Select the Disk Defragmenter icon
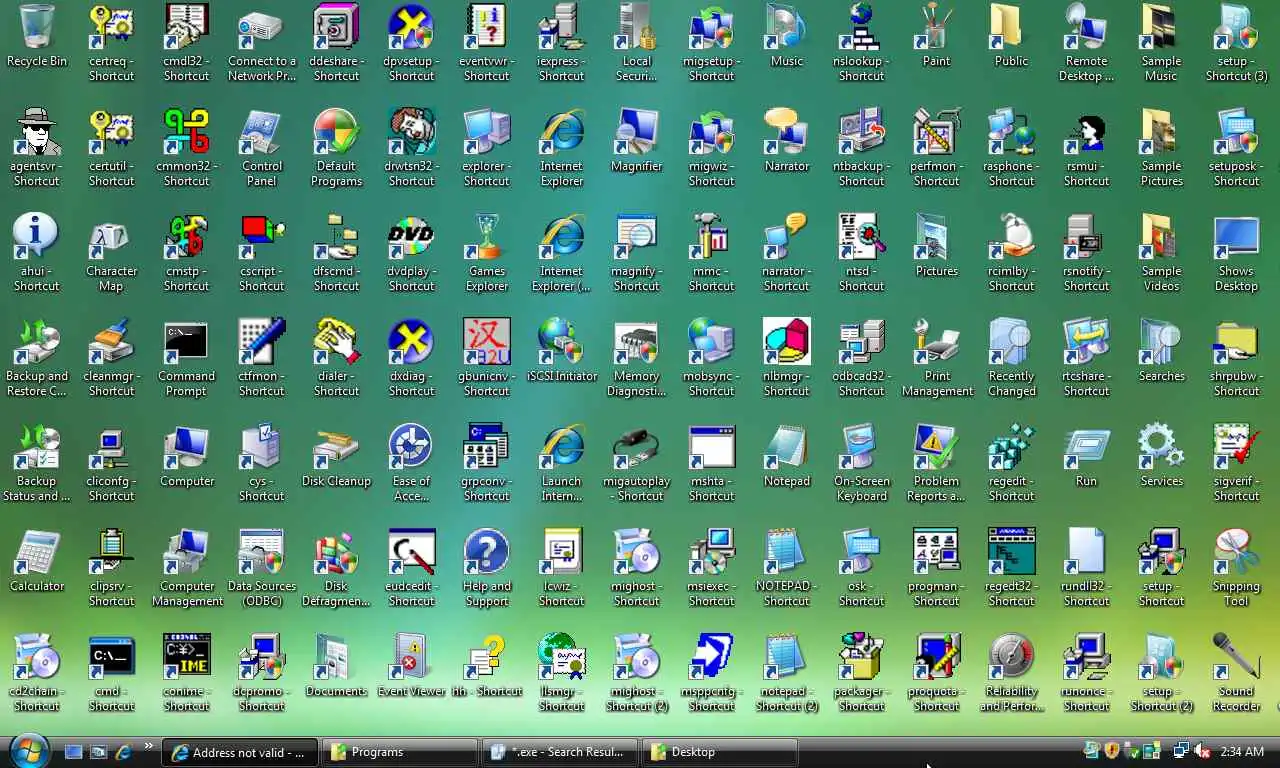 click(x=337, y=552)
